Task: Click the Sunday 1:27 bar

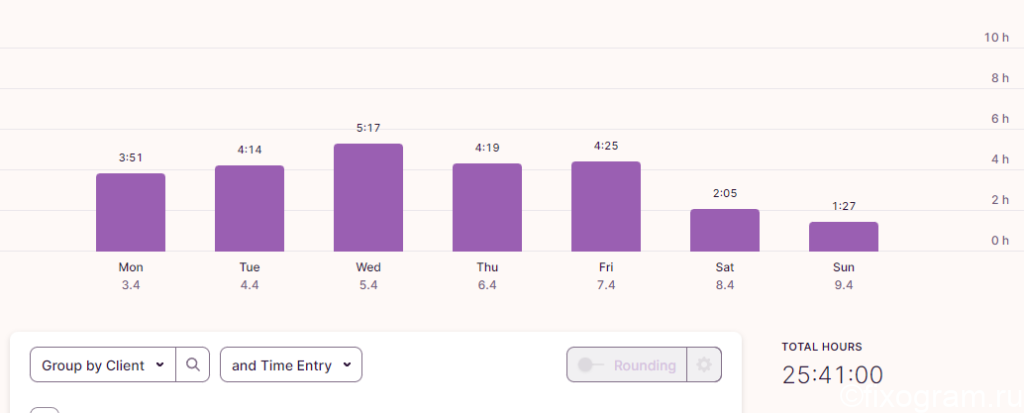Action: [844, 237]
